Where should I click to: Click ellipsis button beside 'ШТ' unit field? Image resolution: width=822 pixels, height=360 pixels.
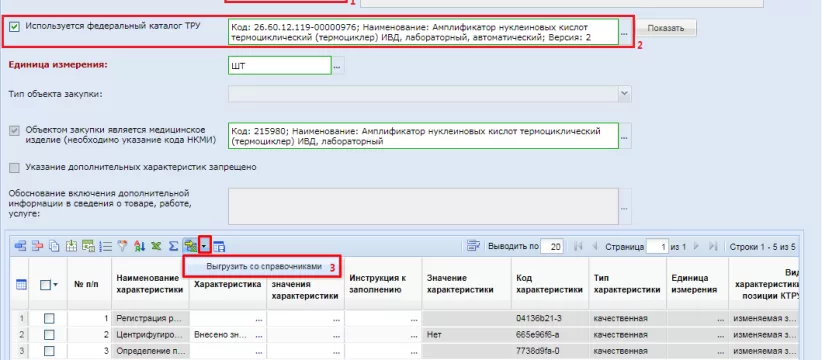click(x=338, y=66)
